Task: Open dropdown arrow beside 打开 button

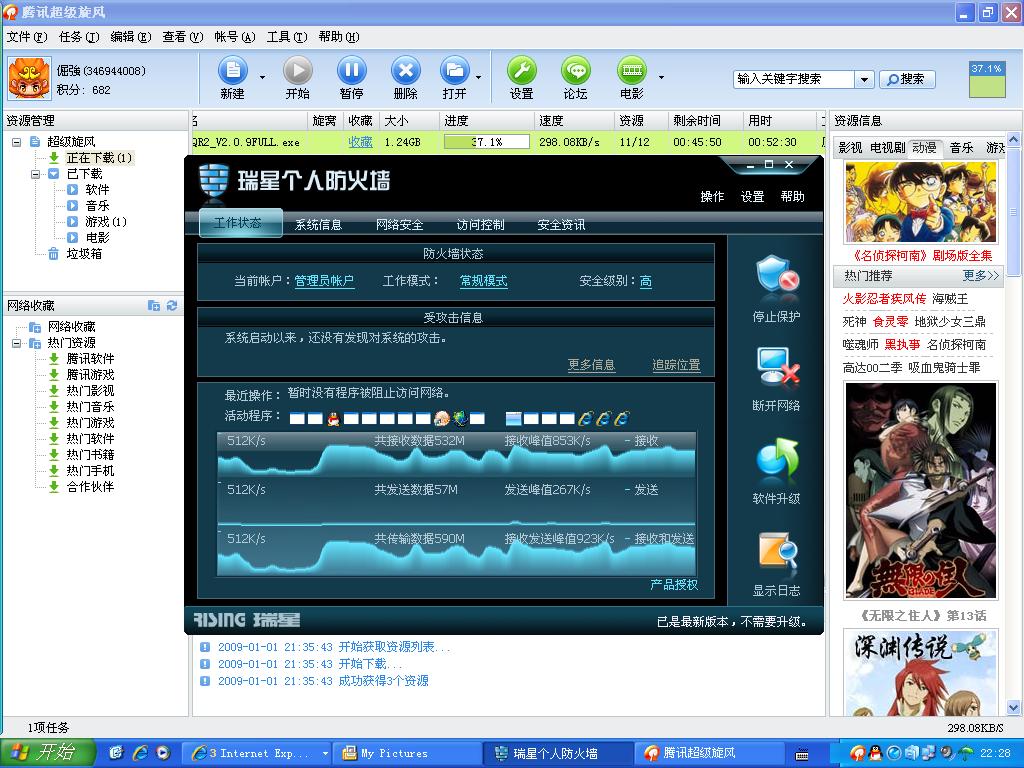Action: coord(478,77)
